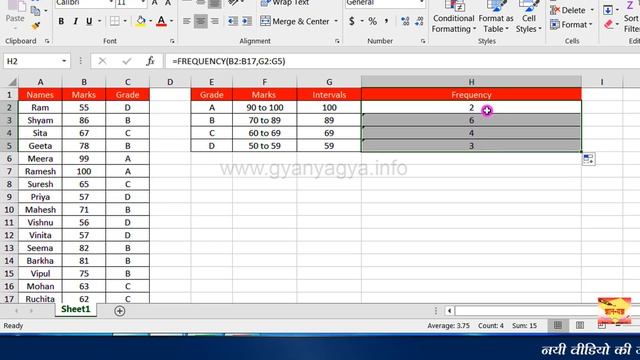Open Conditional Formatting menu
This screenshot has width=640, height=360.
point(453,17)
